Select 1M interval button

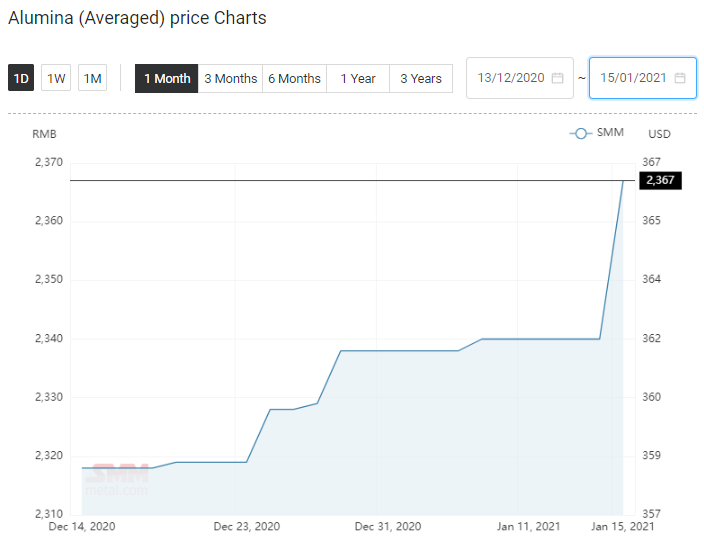[92, 78]
